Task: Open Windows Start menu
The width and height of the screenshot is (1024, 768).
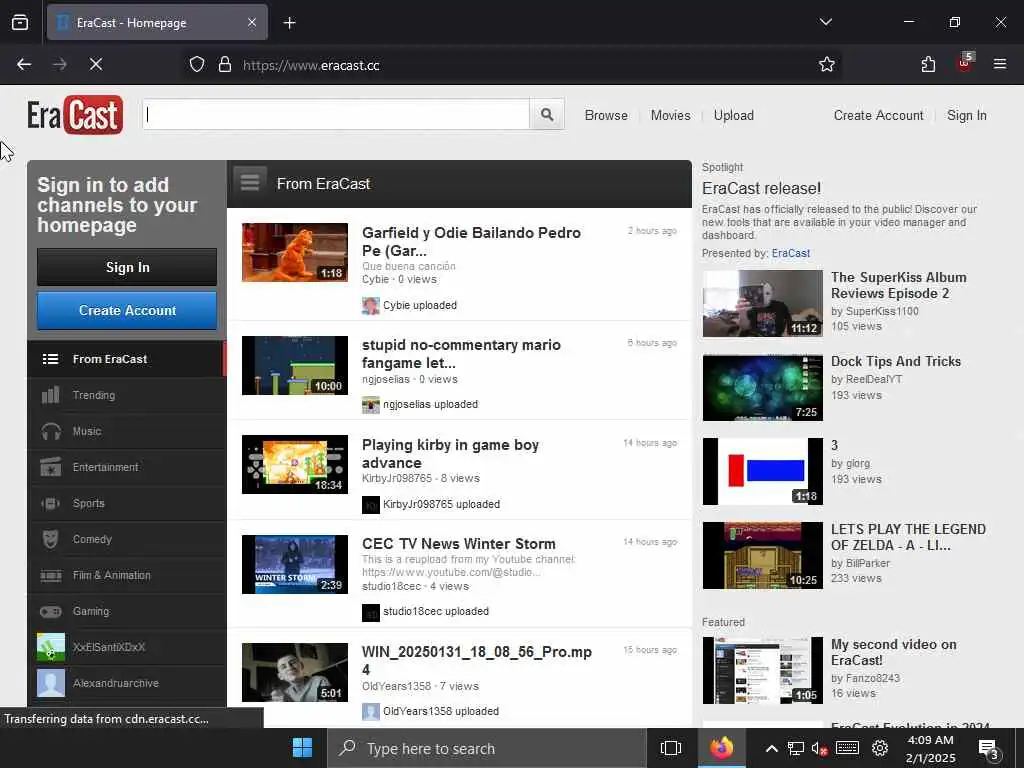Action: pos(302,748)
